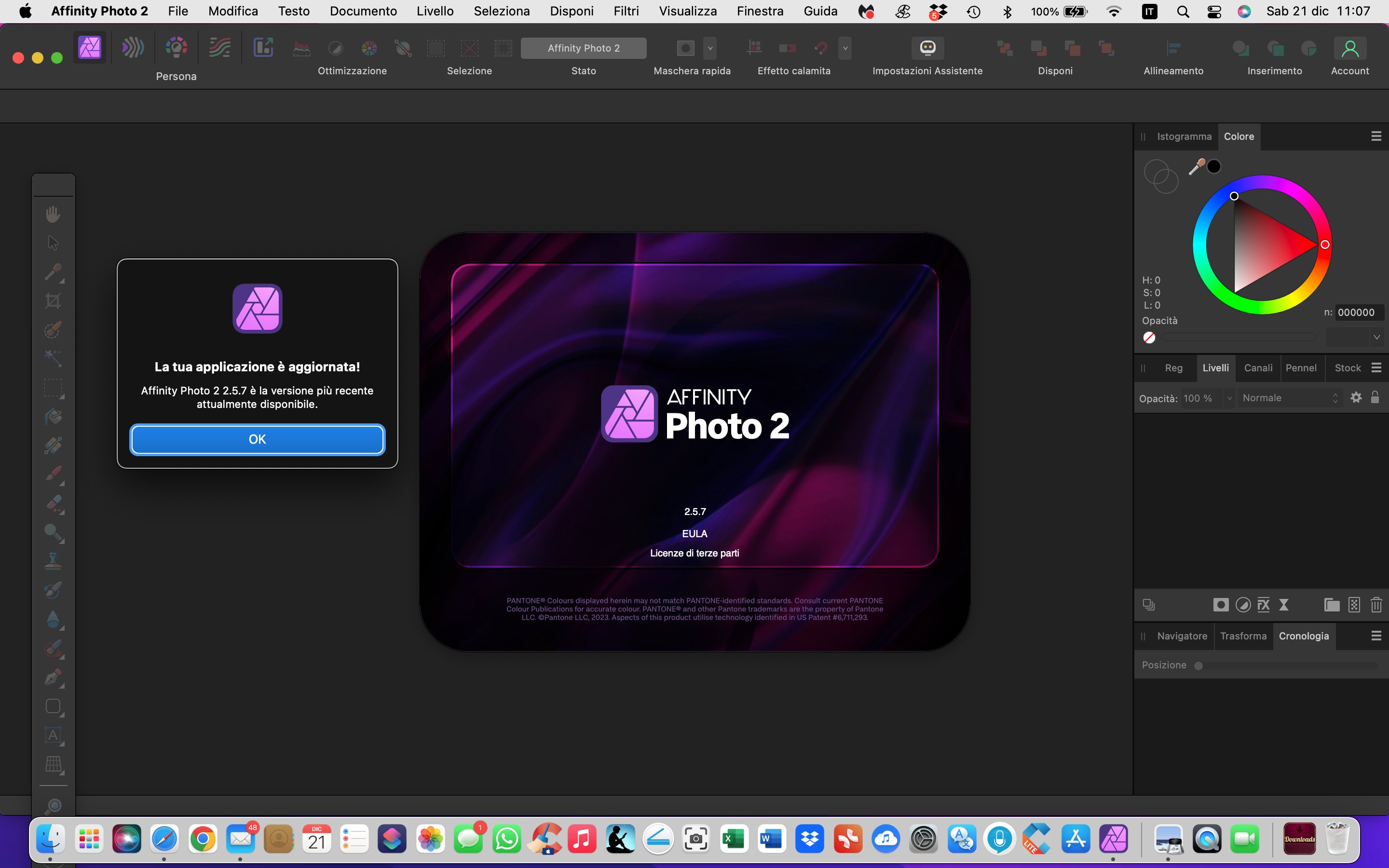Select the Crop tool

pyautogui.click(x=53, y=301)
